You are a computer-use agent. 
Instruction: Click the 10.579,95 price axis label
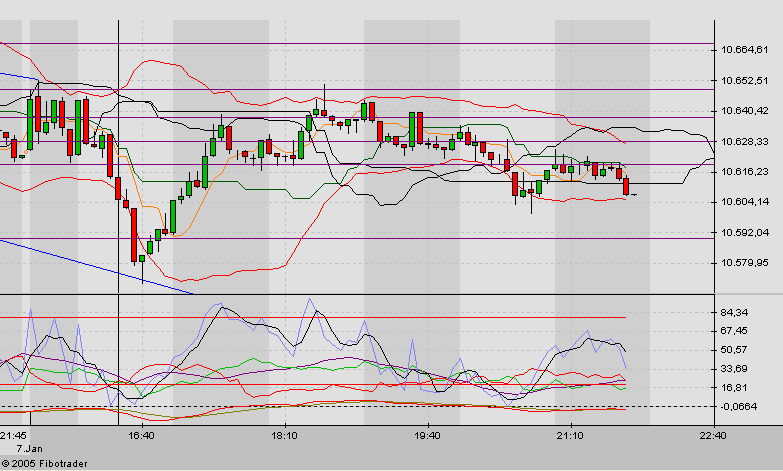(744, 263)
